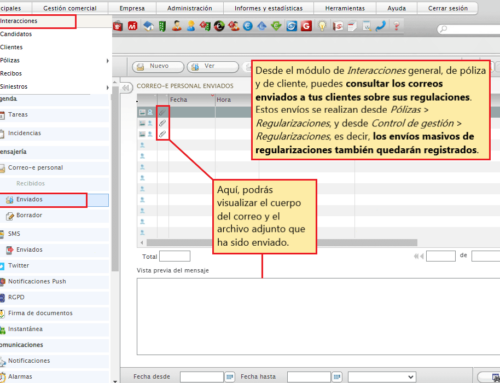Screen dimensions: 500x383
Task: Click the blue square refresh toolbar icon
Action: pos(291,26)
